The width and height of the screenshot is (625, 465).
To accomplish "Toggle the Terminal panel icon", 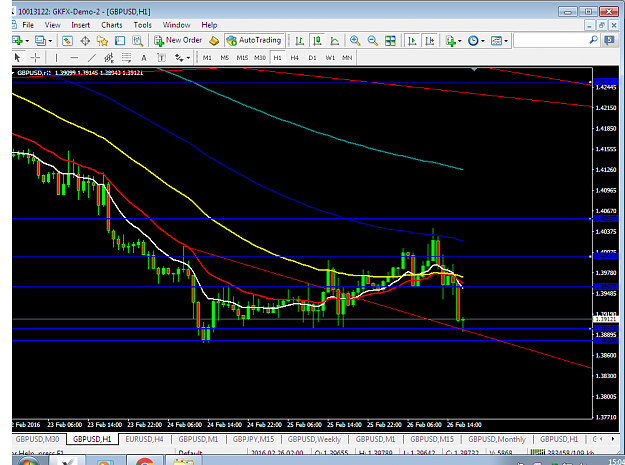I will click(x=120, y=41).
